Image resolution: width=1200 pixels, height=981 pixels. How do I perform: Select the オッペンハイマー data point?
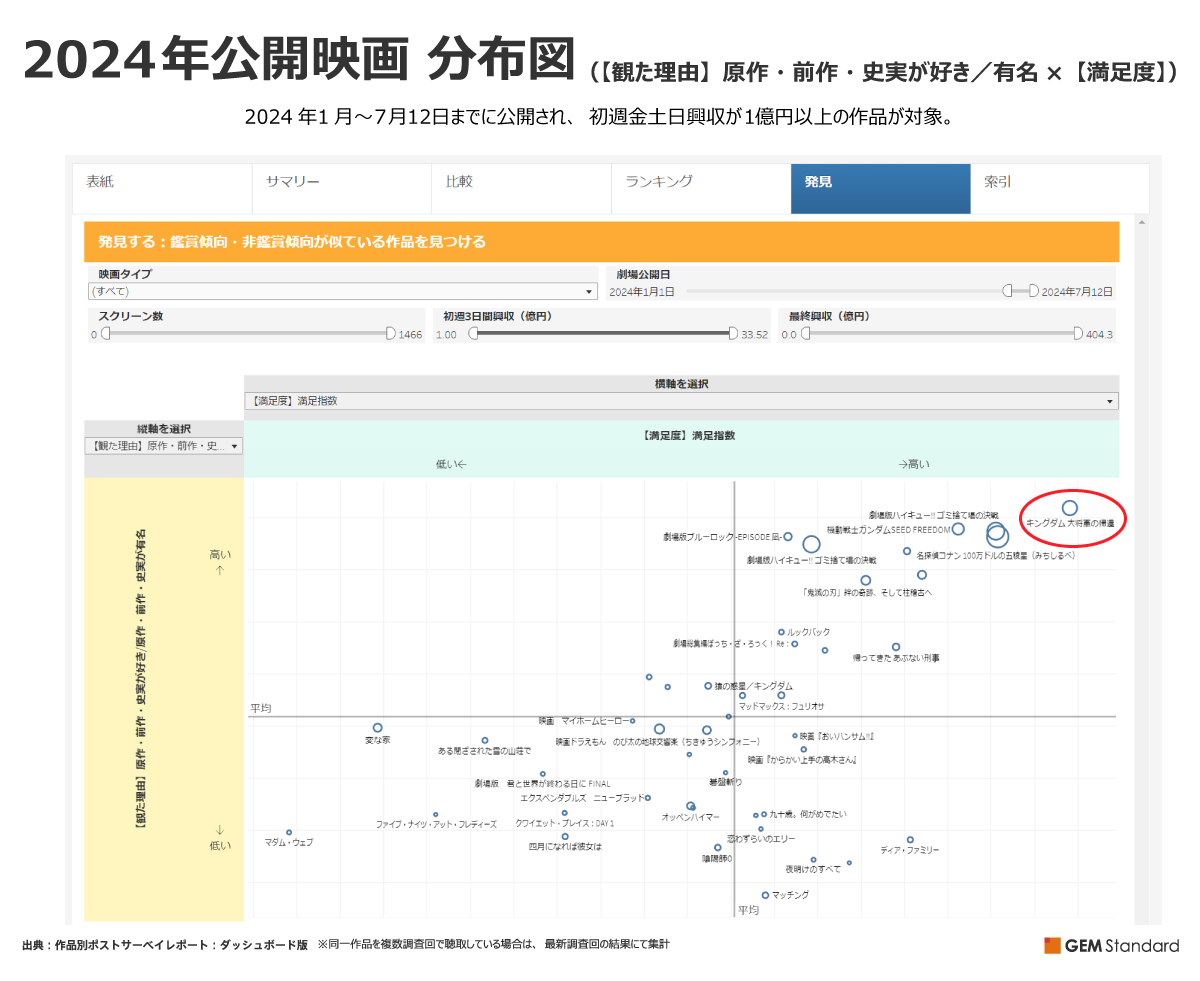tap(690, 805)
